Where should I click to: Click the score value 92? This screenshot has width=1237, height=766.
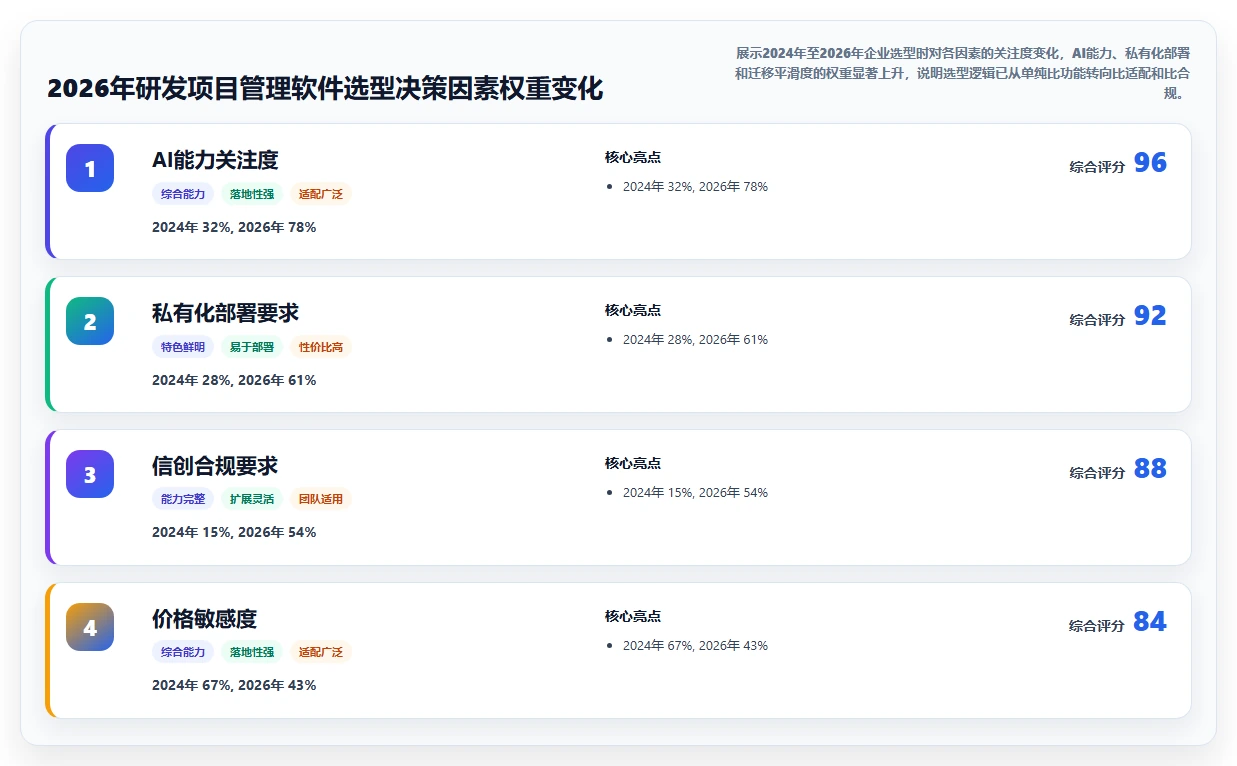click(x=1150, y=316)
